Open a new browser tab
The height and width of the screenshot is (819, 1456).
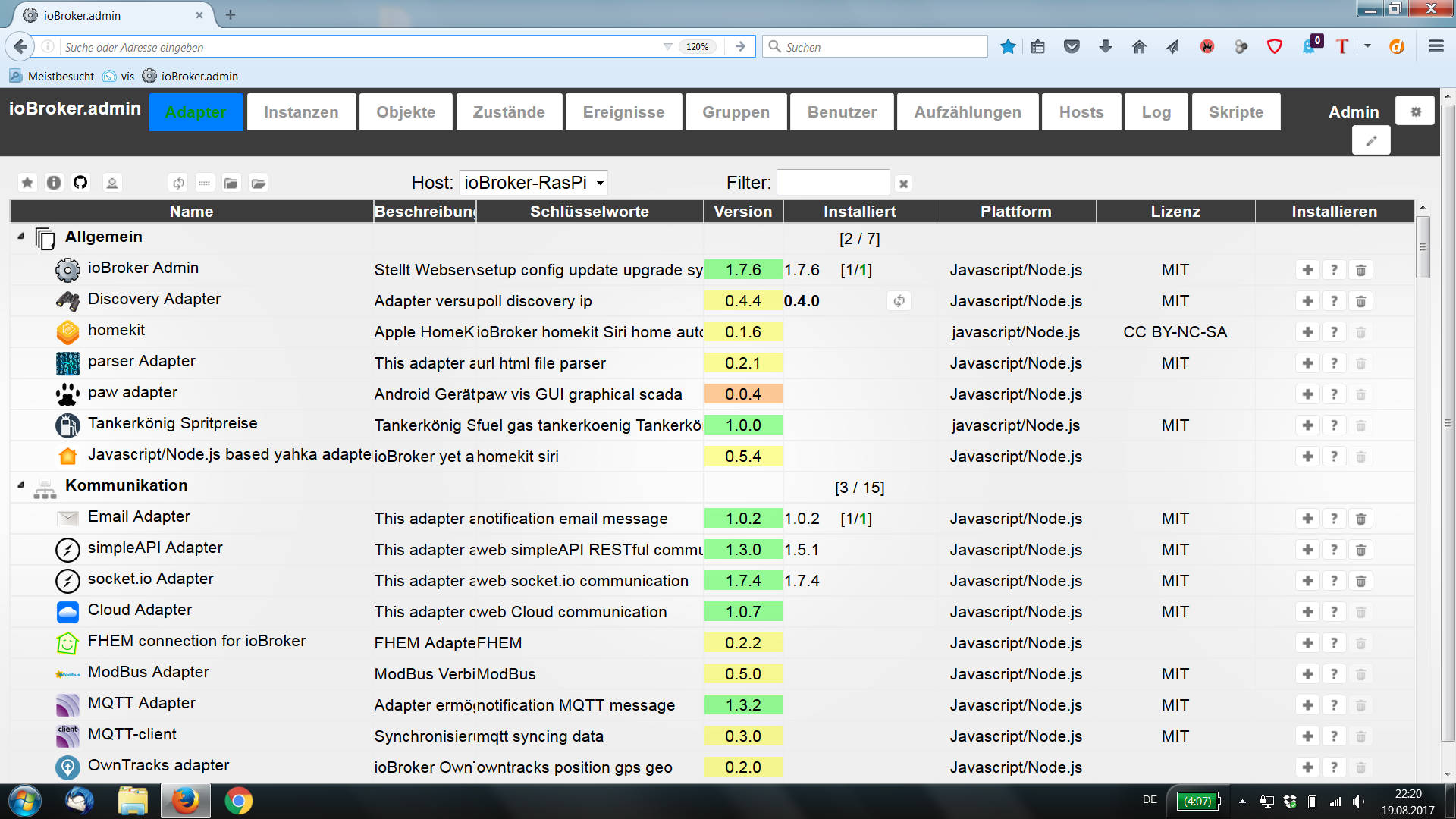click(231, 14)
